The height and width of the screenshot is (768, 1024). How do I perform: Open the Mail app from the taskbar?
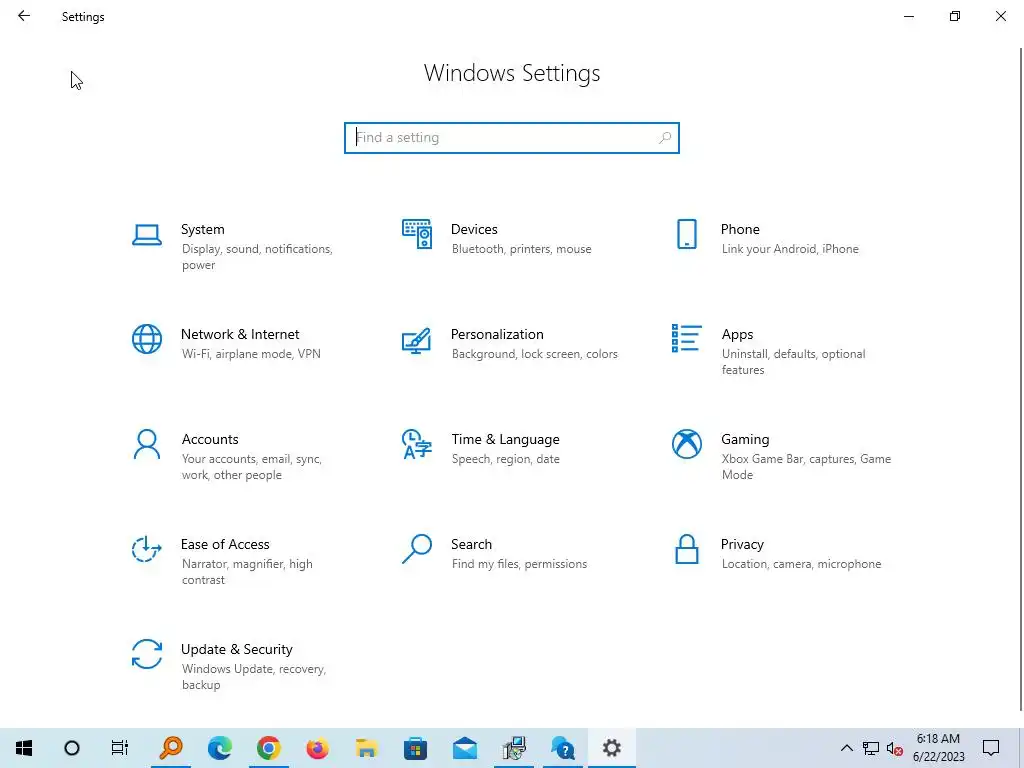[465, 748]
